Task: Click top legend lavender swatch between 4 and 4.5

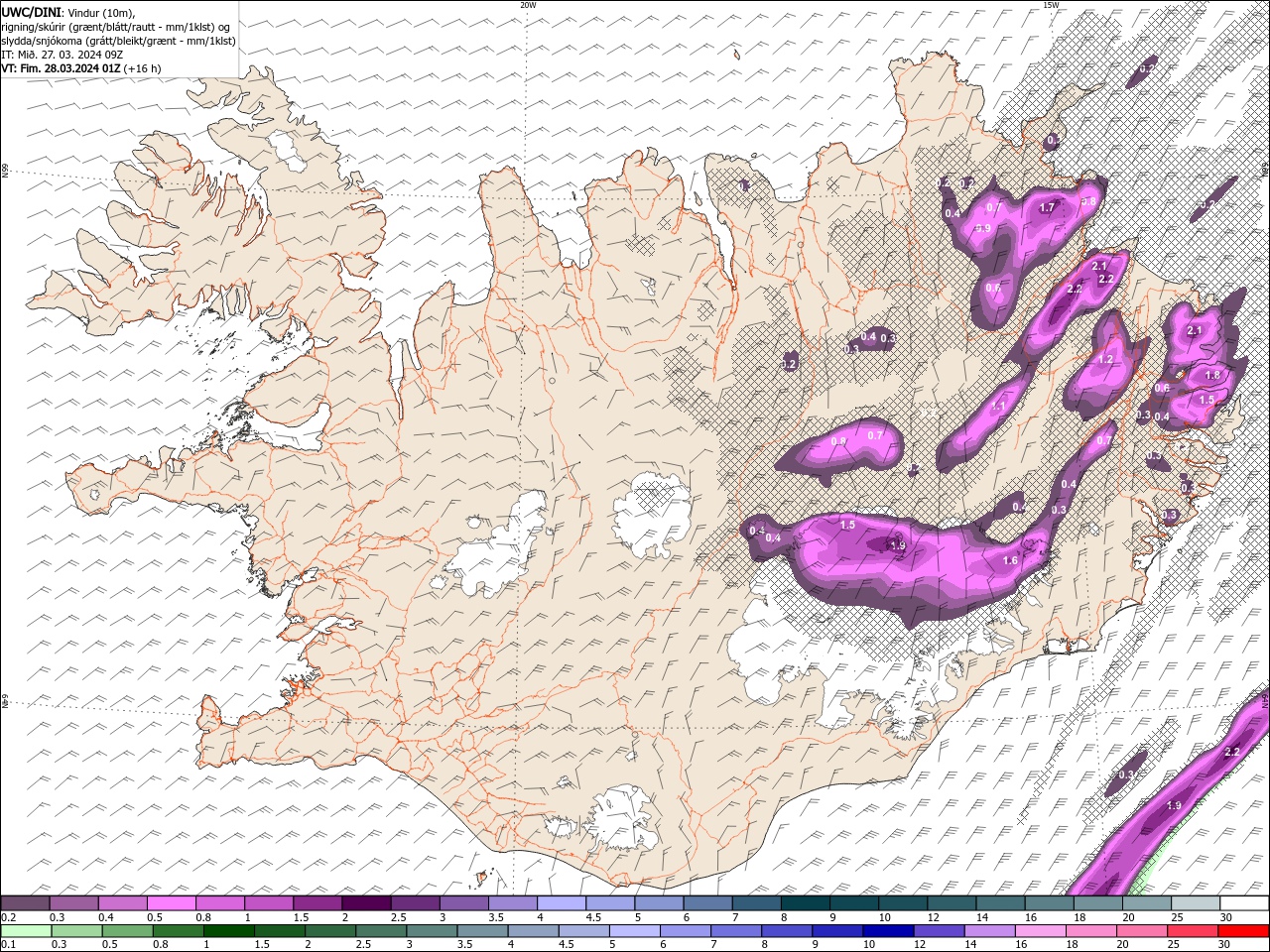Action: (562, 903)
